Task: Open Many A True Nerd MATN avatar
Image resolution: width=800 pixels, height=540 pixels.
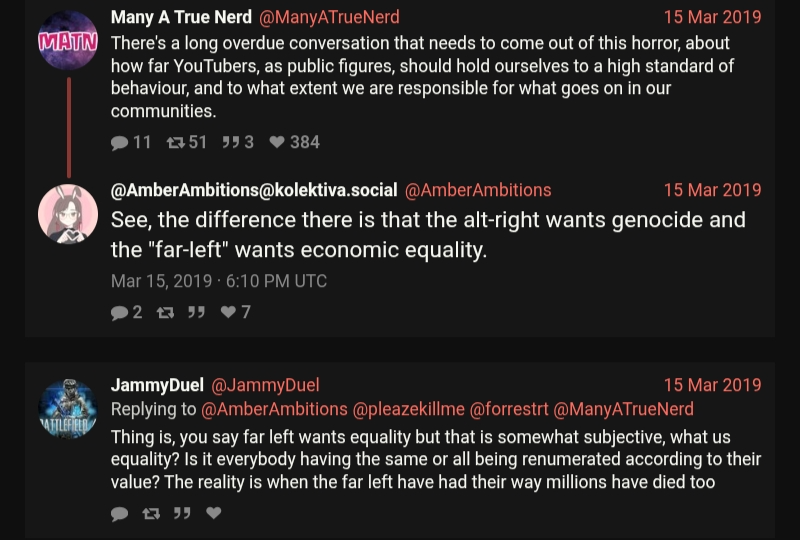Action: tap(68, 40)
